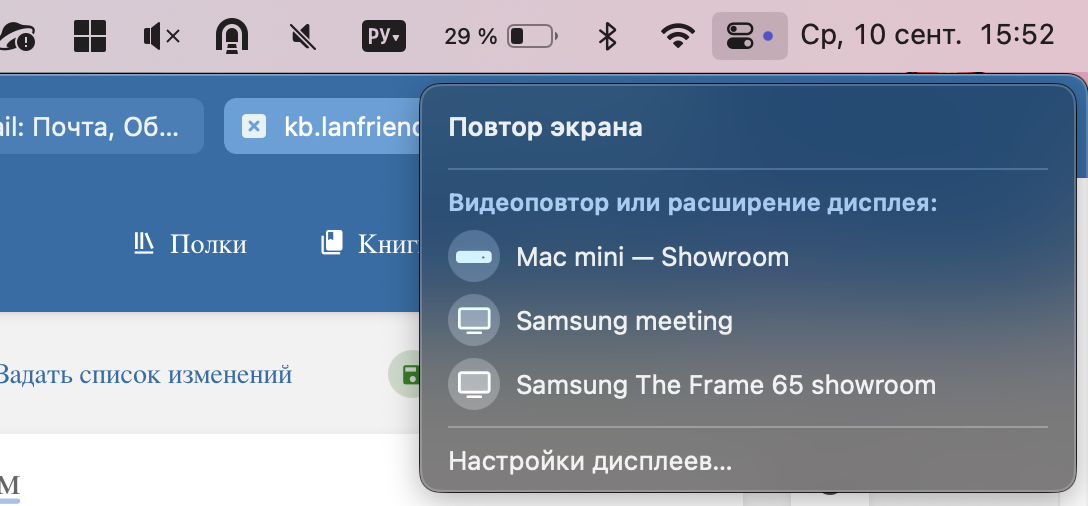Toggle screen mirroring to Samsung meeting
The image size is (1088, 506).
[x=624, y=321]
